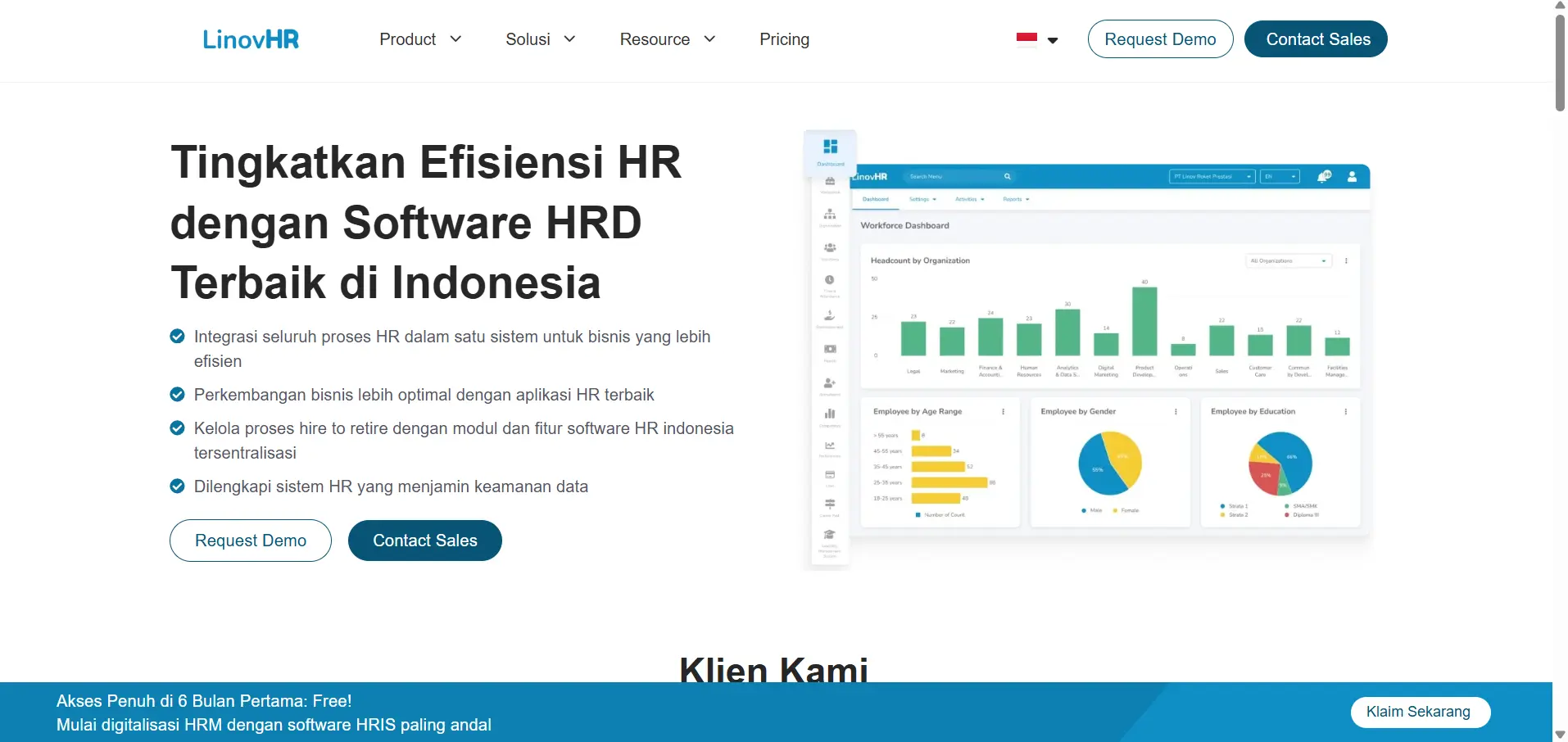Click the graduation cap learning icon in the preview sidebar

coord(830,535)
